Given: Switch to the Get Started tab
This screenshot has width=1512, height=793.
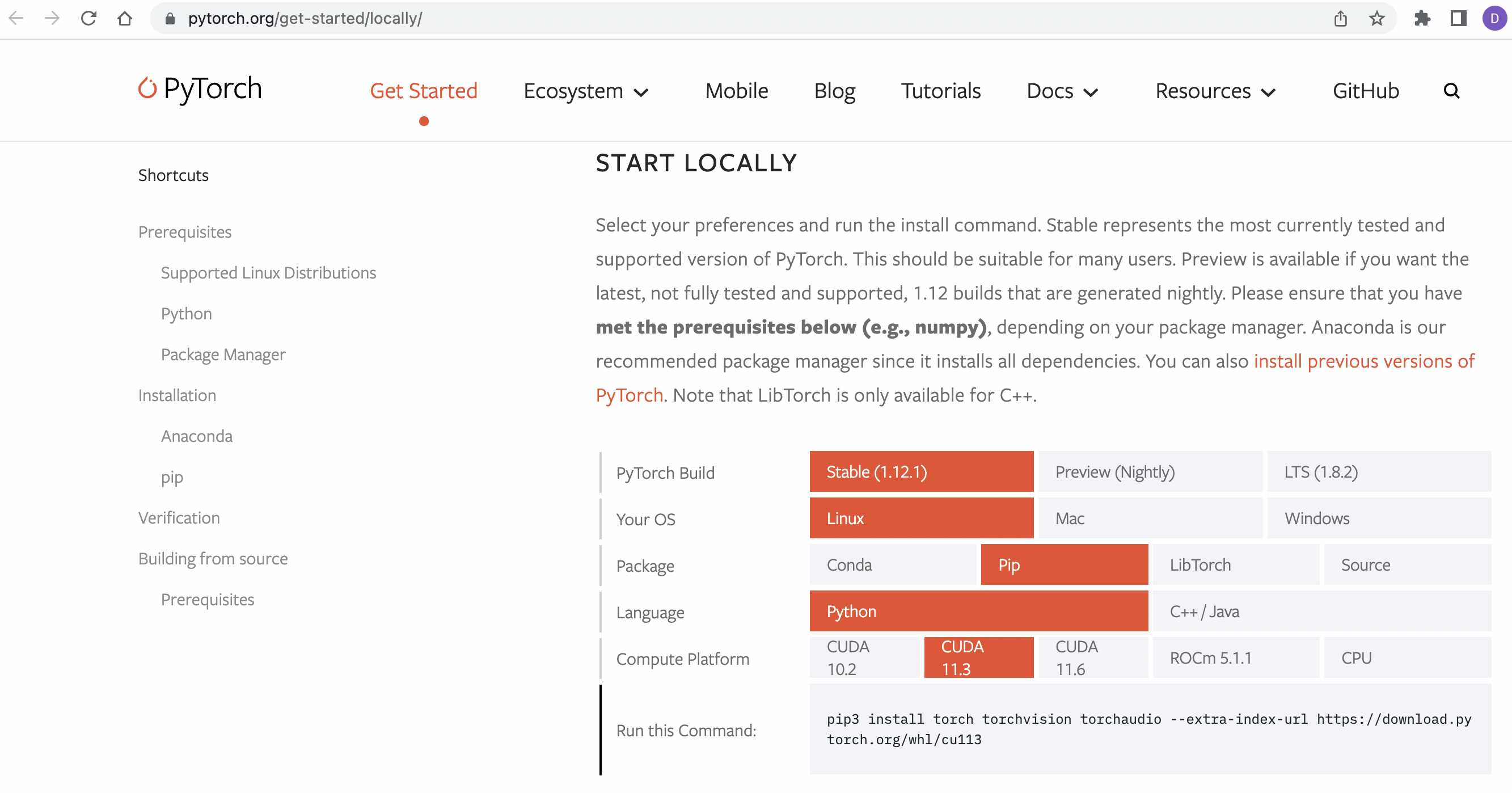Looking at the screenshot, I should (423, 91).
